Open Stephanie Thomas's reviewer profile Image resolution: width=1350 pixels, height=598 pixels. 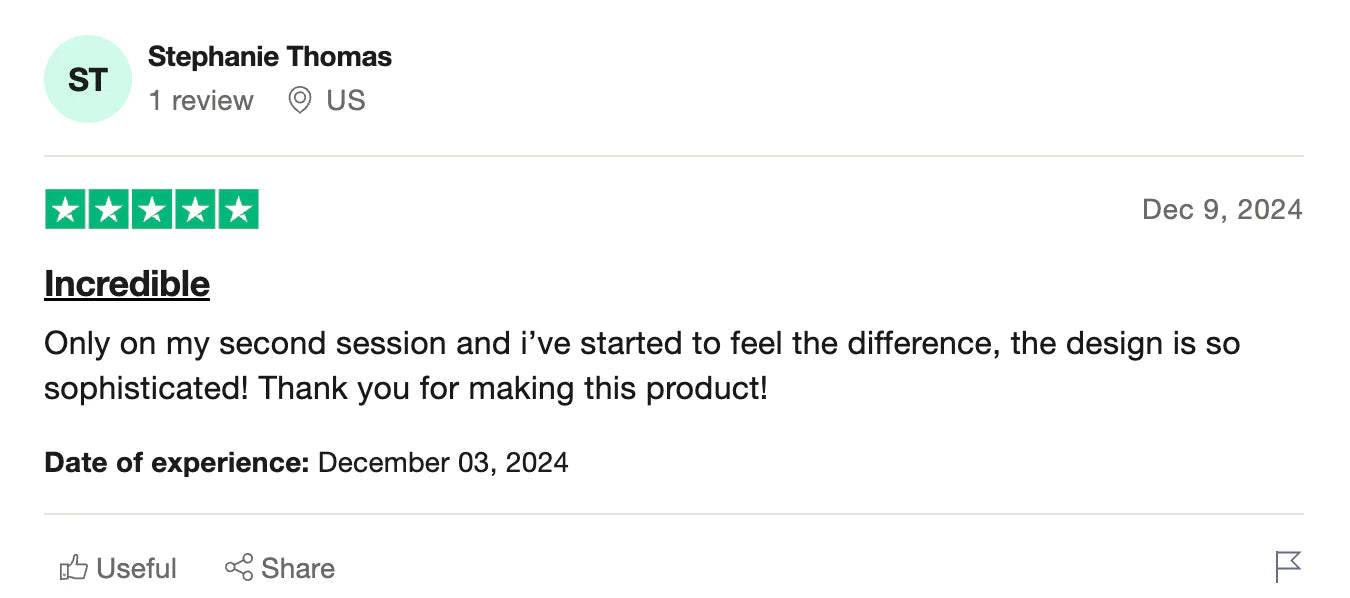pyautogui.click(x=270, y=57)
